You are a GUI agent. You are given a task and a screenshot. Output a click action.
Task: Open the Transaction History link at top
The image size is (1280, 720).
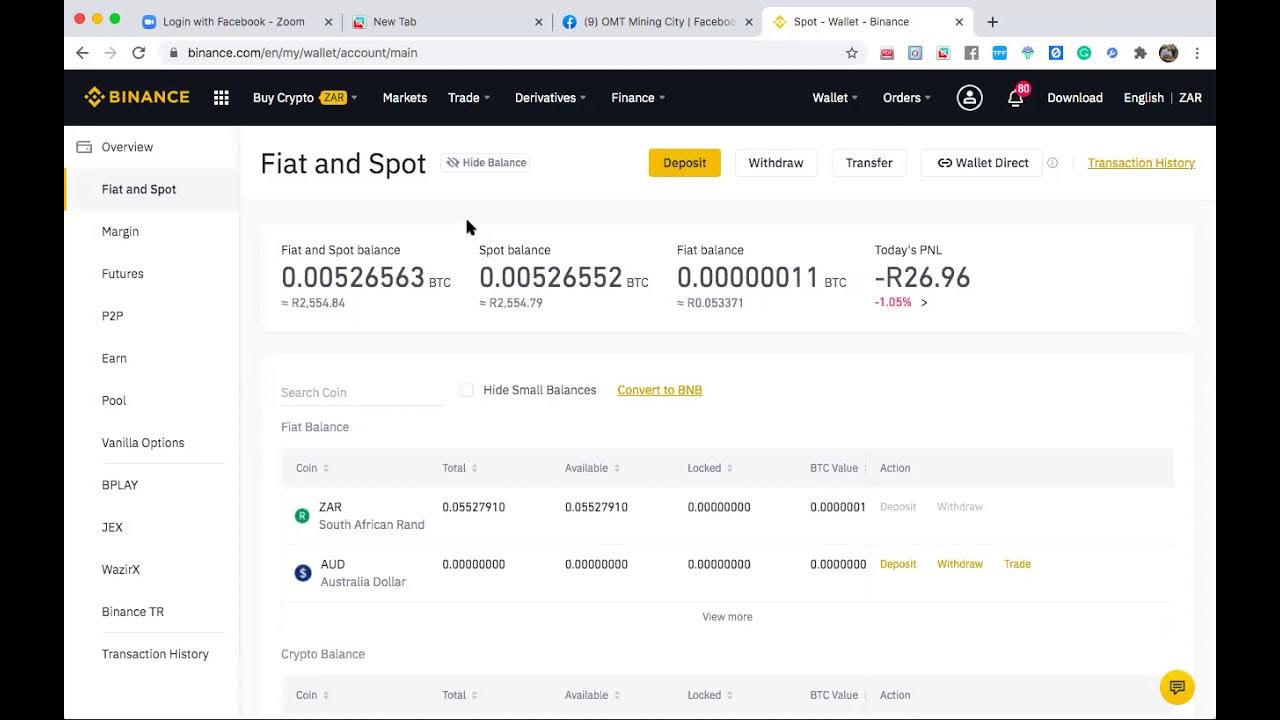tap(1141, 163)
